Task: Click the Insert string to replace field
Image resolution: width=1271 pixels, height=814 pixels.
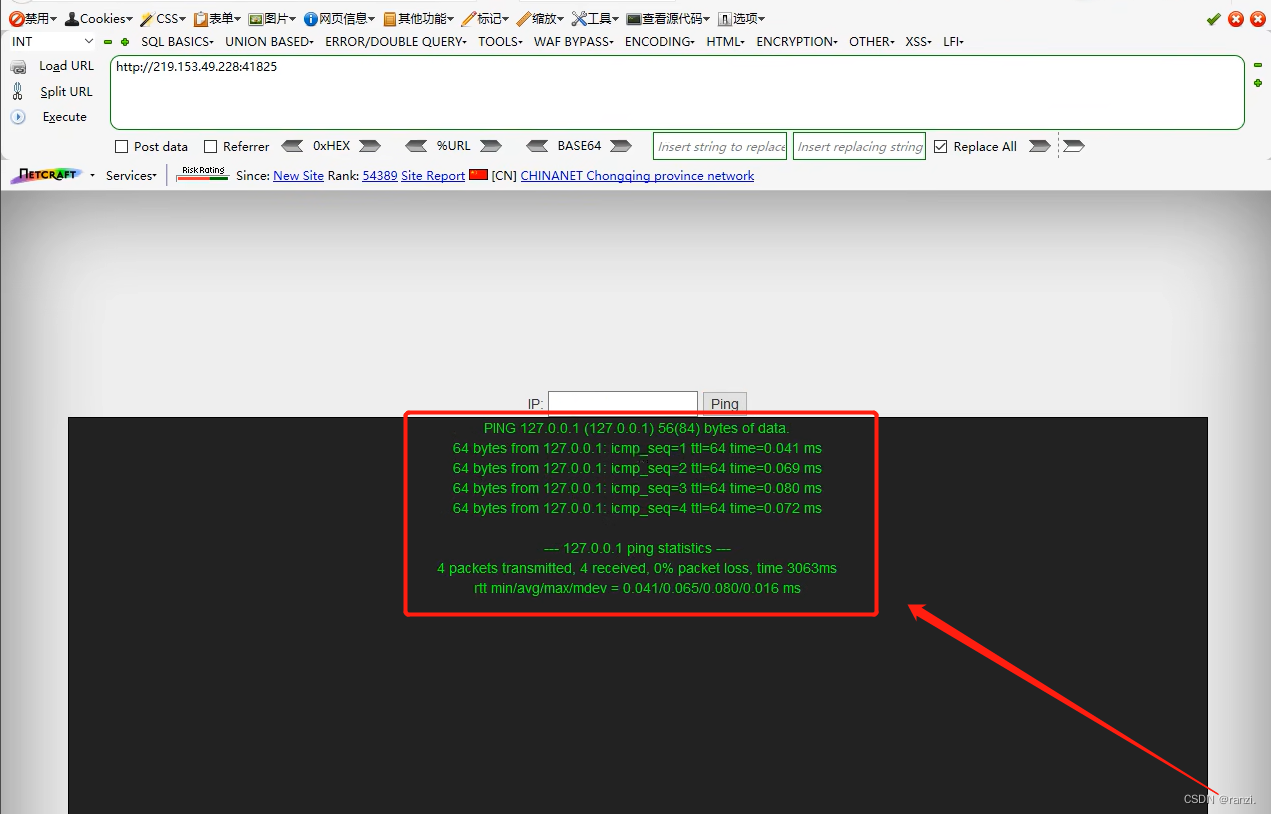Action: tap(720, 146)
